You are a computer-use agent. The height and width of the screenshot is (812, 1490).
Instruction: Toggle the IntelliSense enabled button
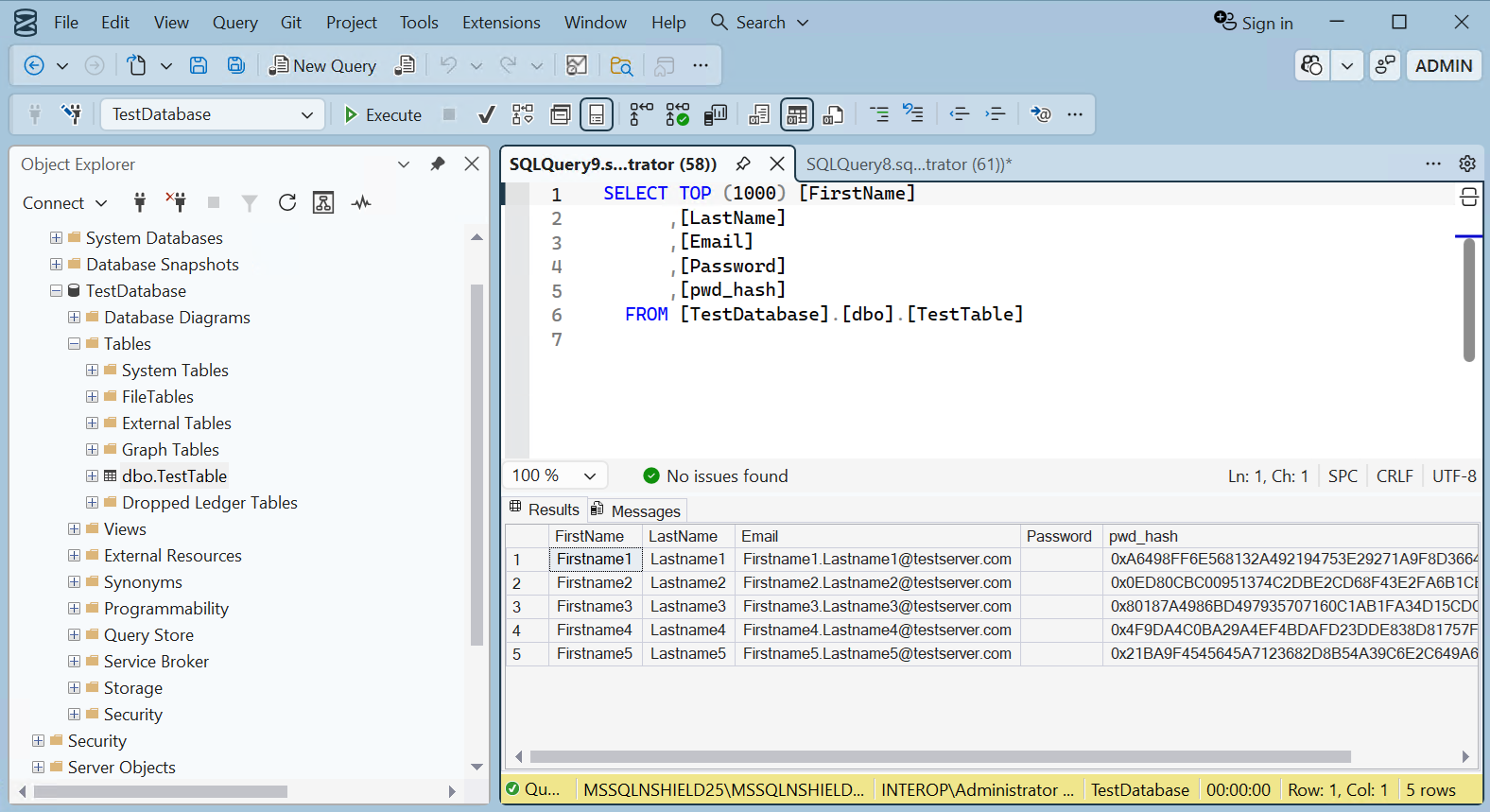pos(597,114)
